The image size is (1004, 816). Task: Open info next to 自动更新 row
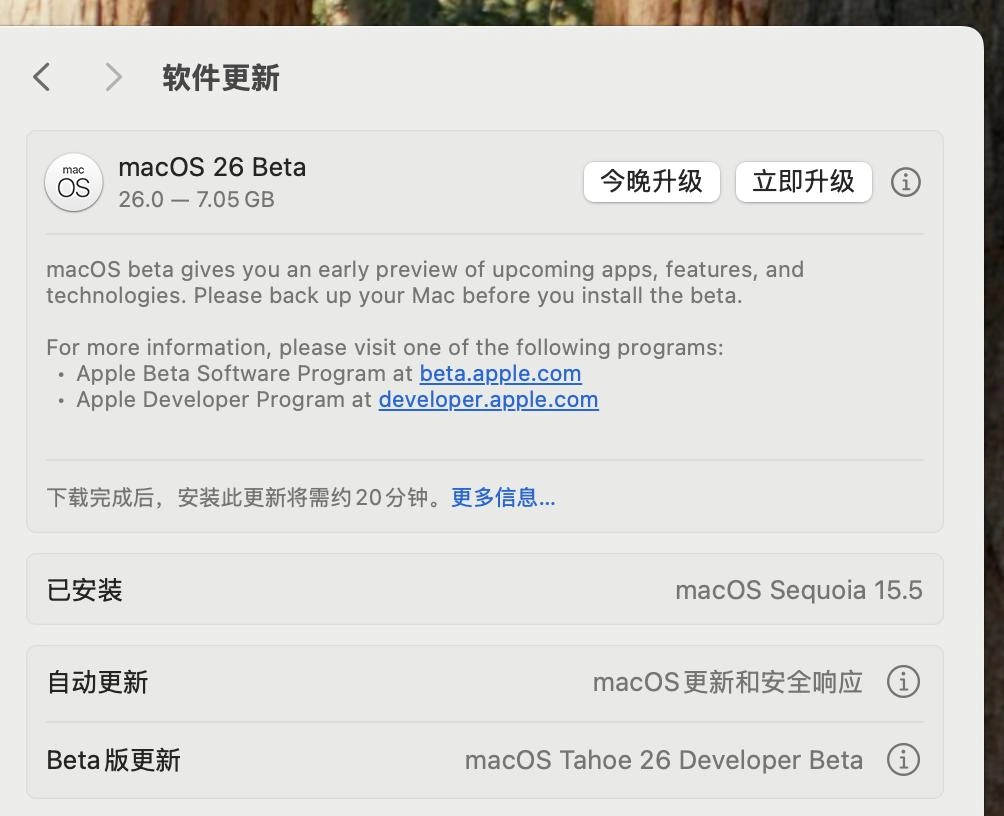(903, 681)
